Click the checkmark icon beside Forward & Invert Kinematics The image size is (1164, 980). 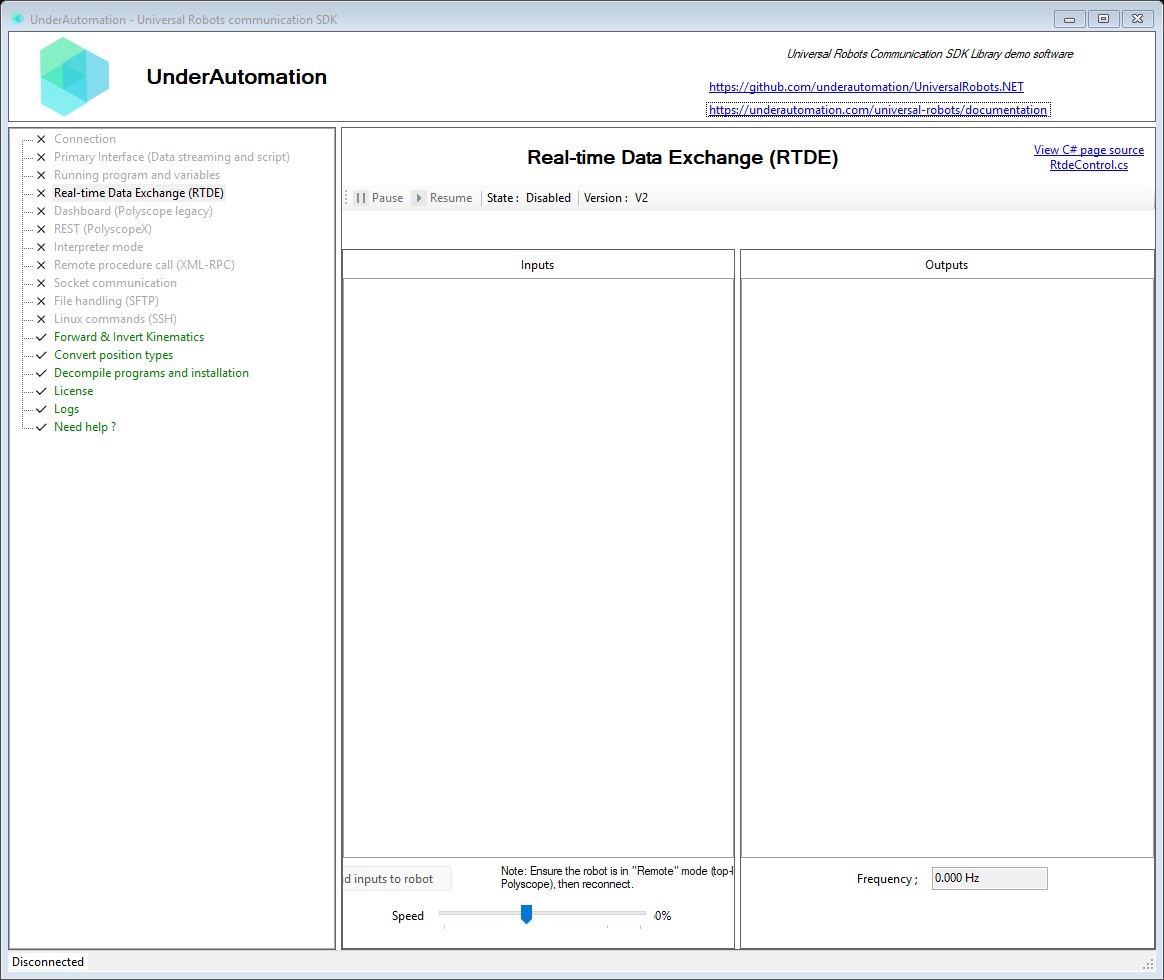tap(42, 337)
